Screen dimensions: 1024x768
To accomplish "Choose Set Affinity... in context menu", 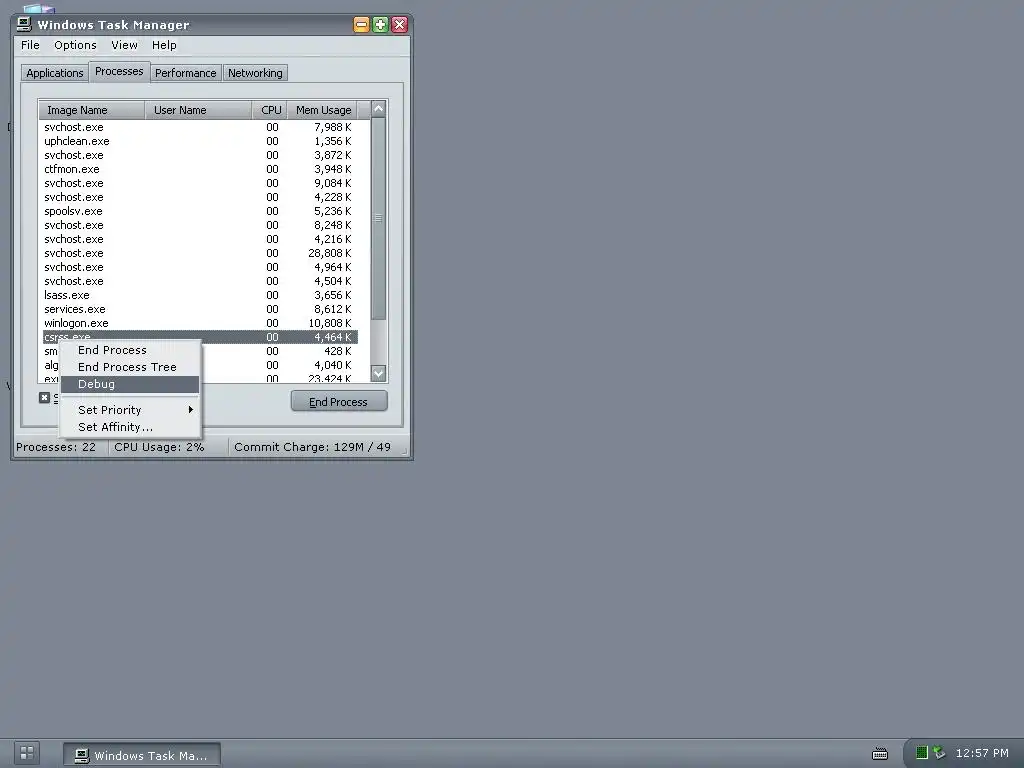I will coord(130,427).
